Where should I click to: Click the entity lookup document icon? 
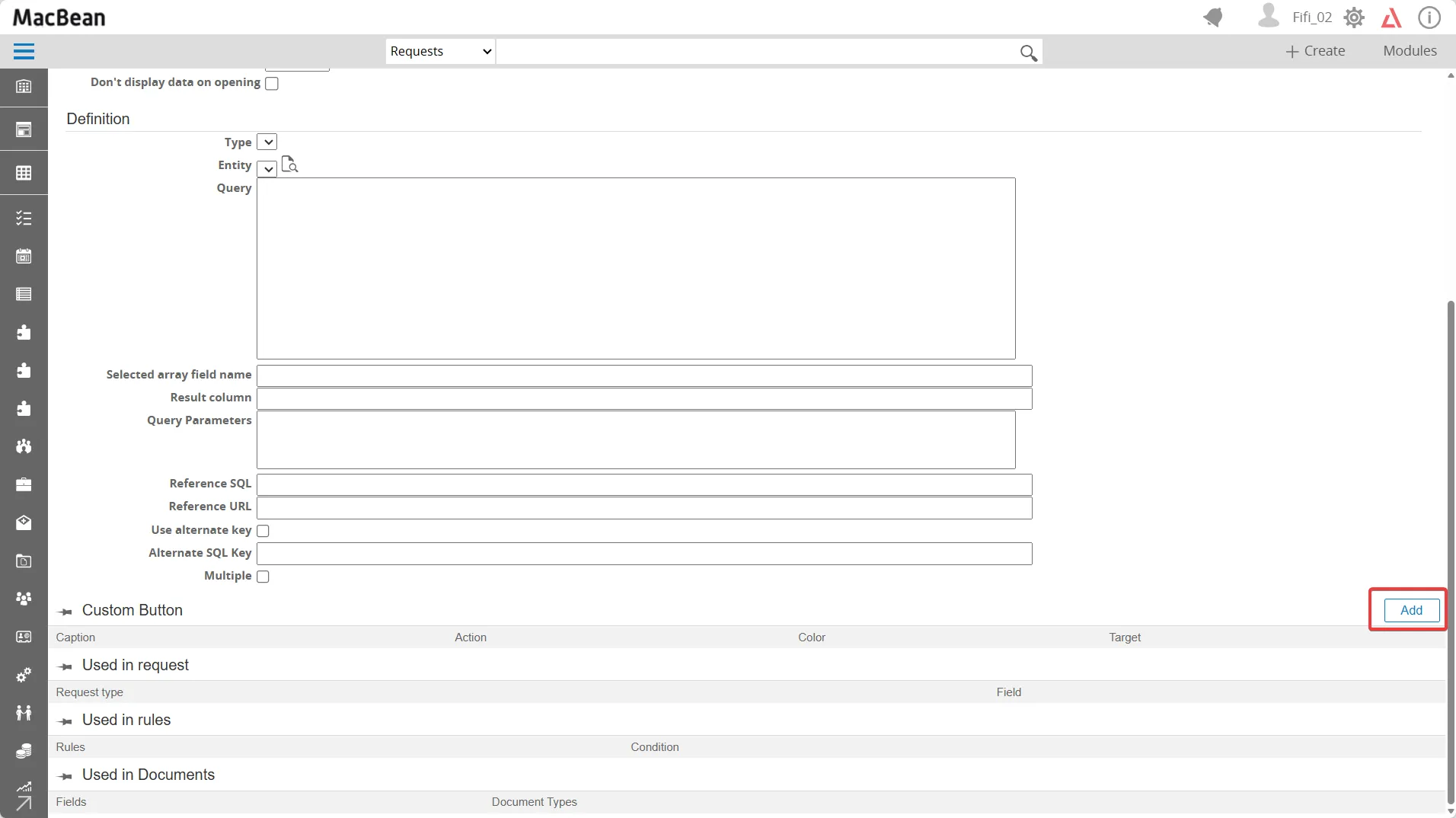[289, 165]
